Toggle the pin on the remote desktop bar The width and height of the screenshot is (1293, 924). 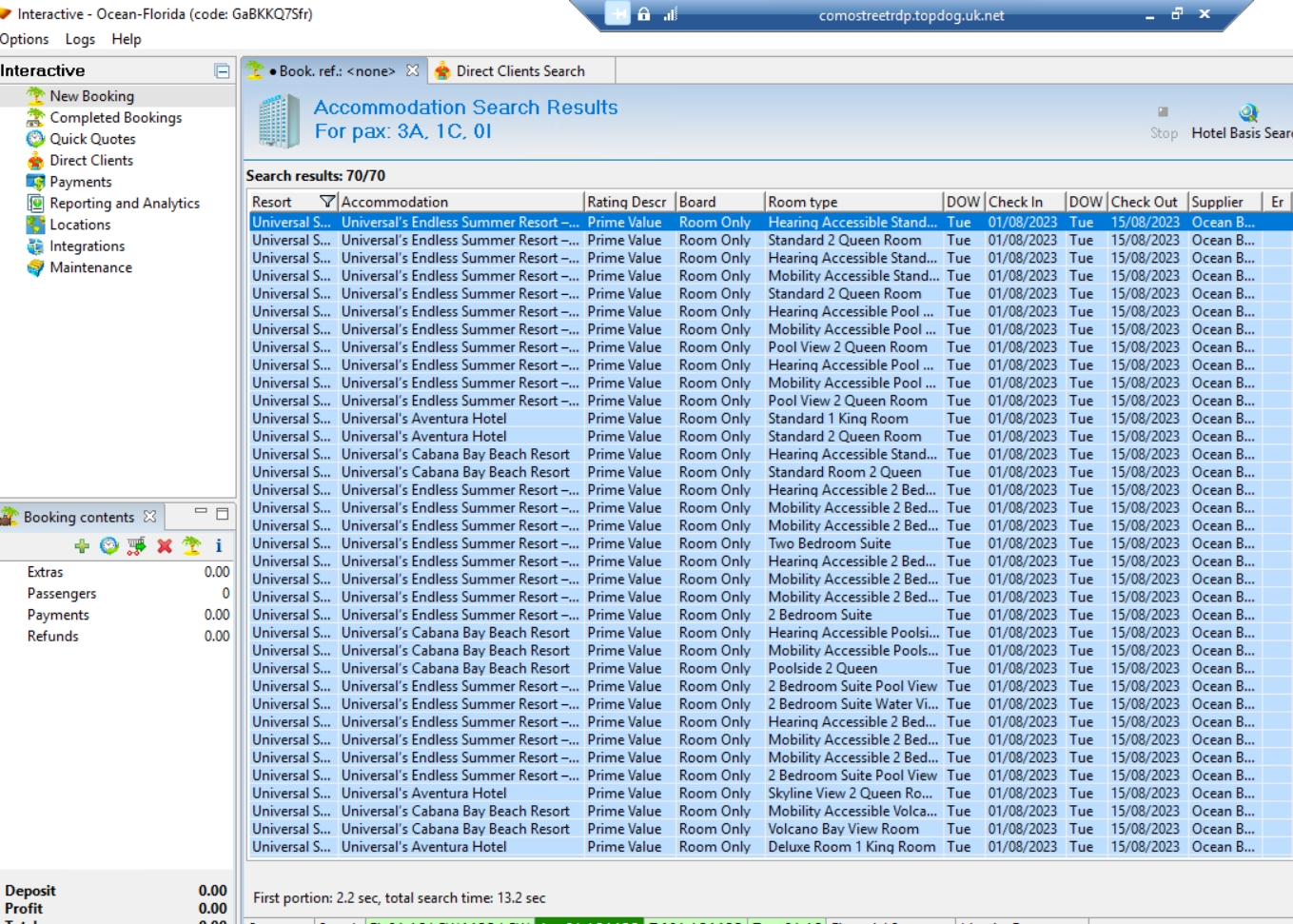pos(619,14)
